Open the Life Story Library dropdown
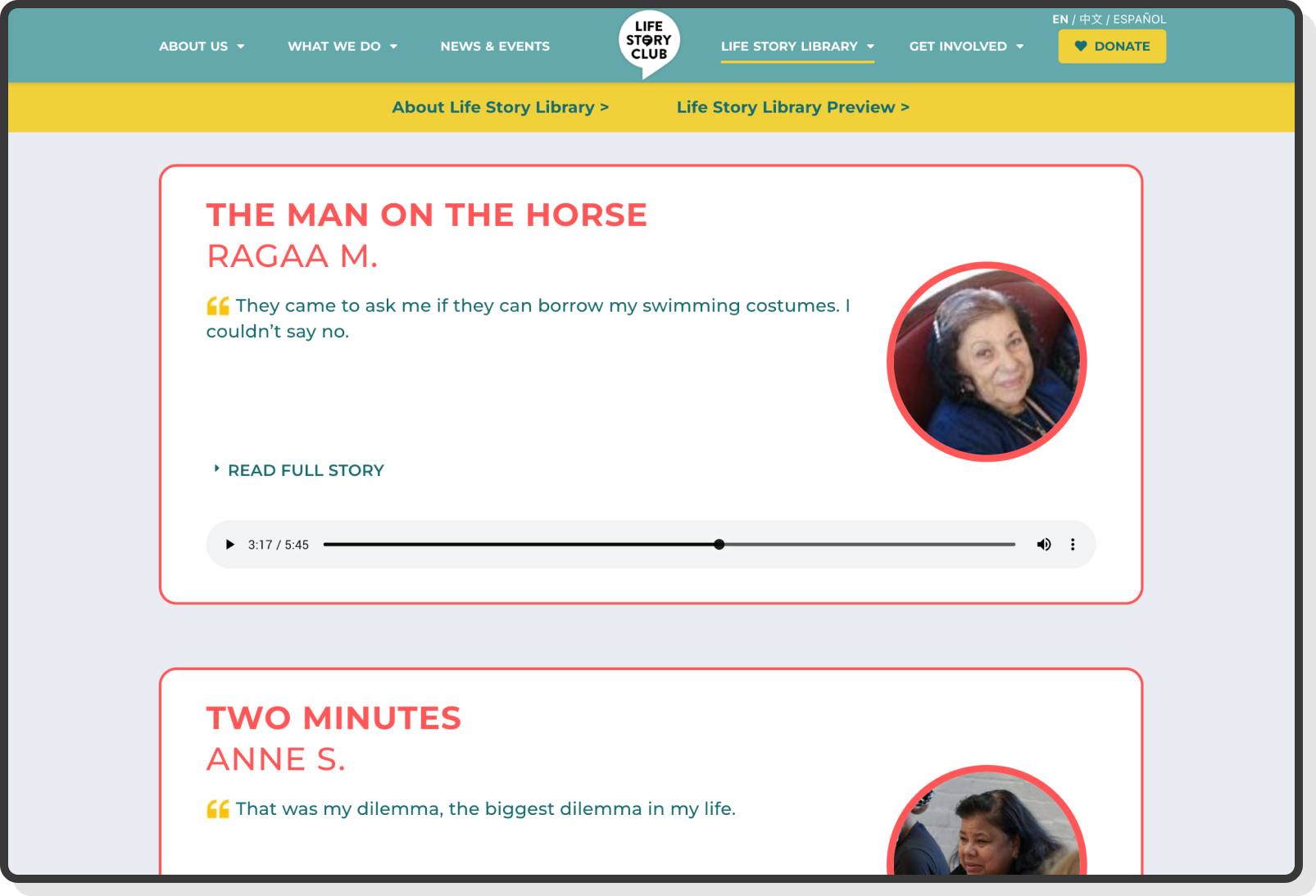 click(796, 47)
